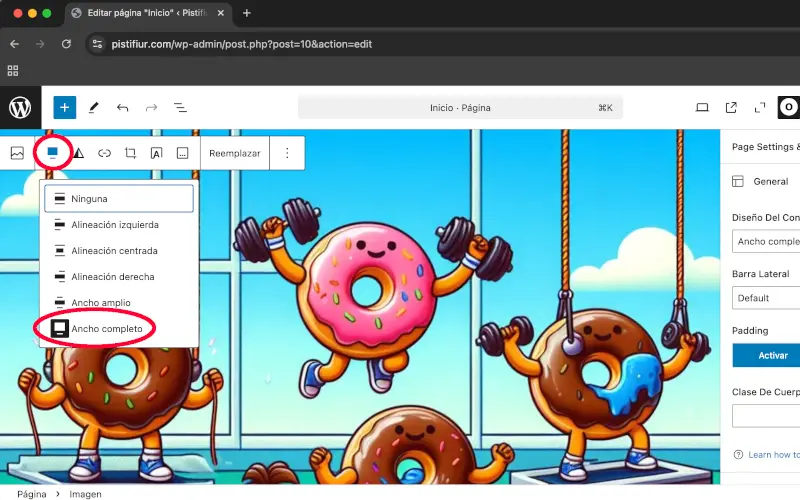Click Imagen in the breadcrumb
800x500 pixels.
[85, 494]
